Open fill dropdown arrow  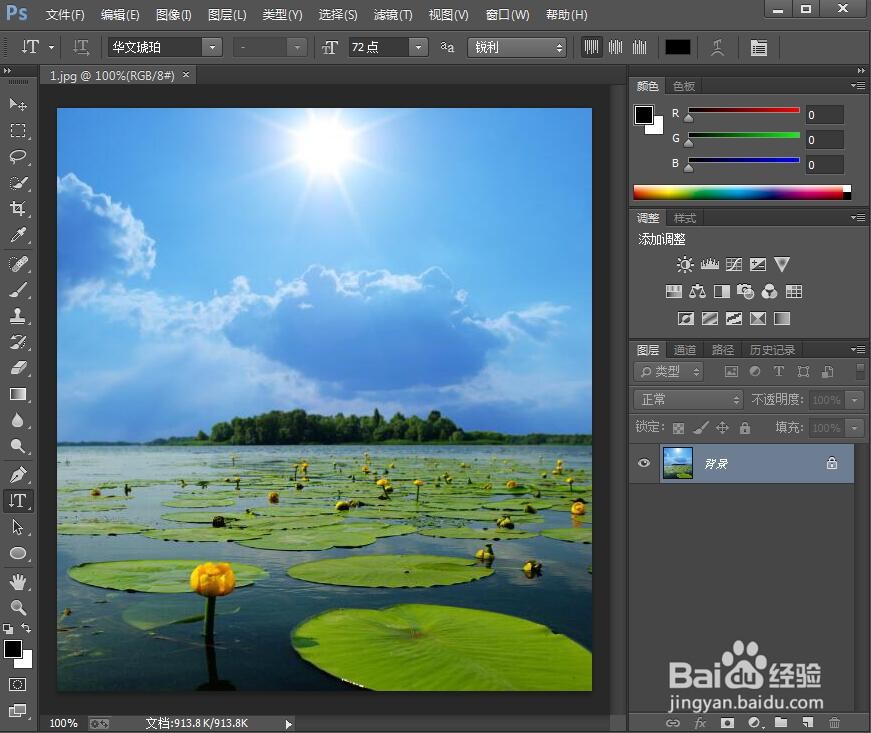[854, 428]
